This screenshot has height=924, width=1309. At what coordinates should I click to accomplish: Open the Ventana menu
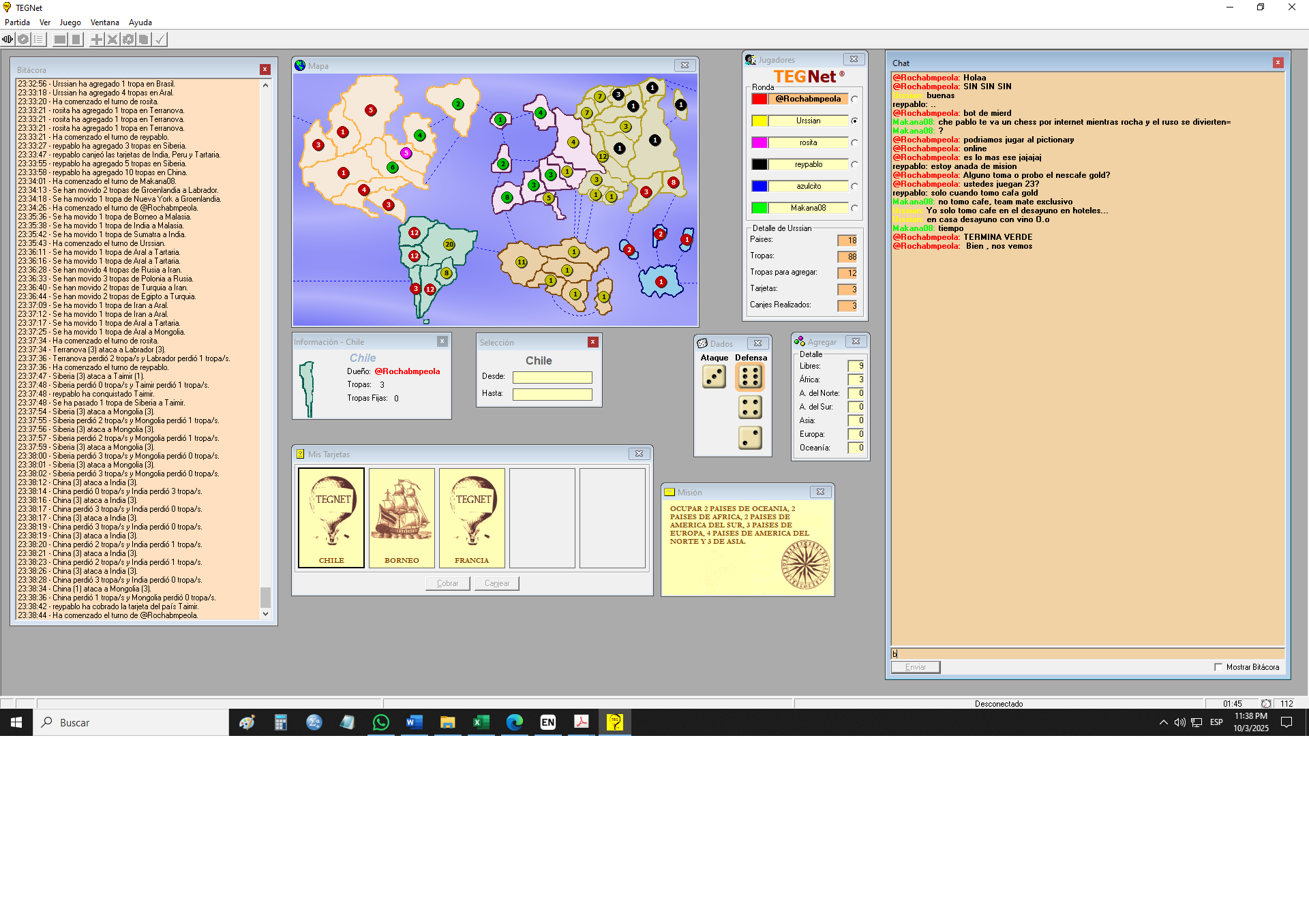(104, 22)
